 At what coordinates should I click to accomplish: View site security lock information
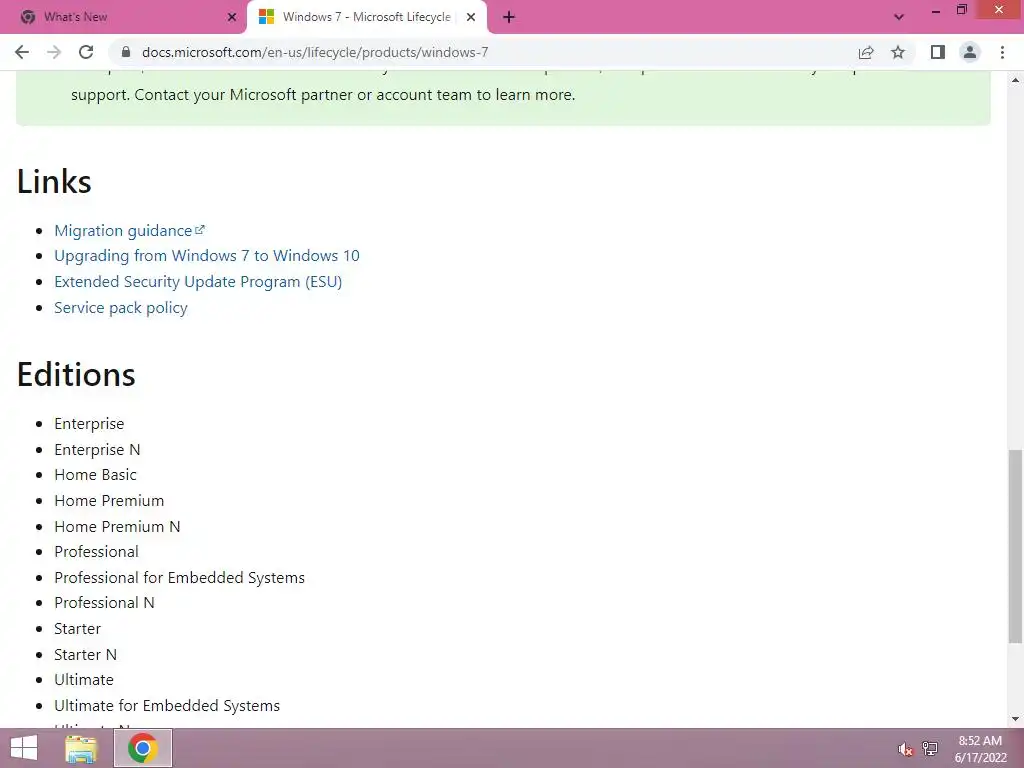pyautogui.click(x=126, y=52)
